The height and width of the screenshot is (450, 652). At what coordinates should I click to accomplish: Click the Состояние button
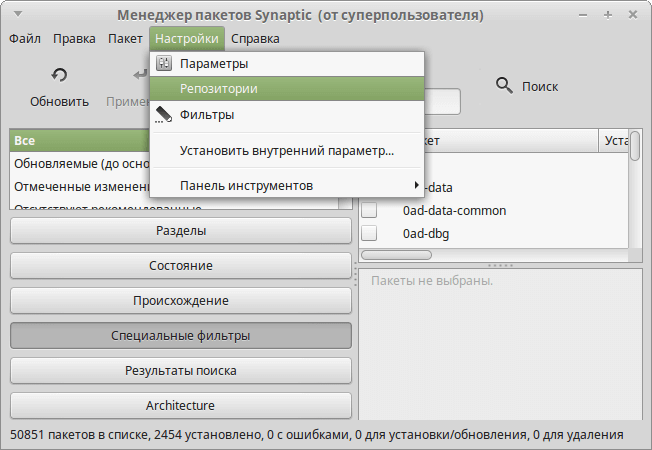181,265
